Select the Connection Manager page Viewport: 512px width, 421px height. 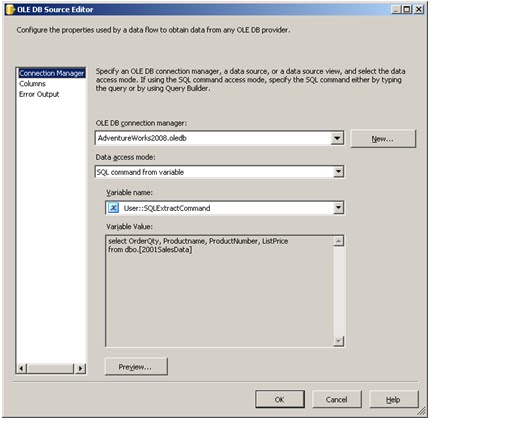pyautogui.click(x=52, y=73)
